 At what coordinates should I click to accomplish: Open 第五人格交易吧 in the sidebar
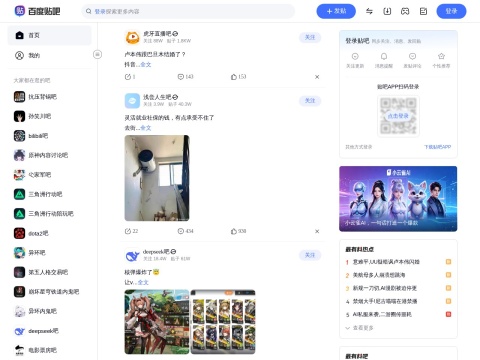click(41, 272)
